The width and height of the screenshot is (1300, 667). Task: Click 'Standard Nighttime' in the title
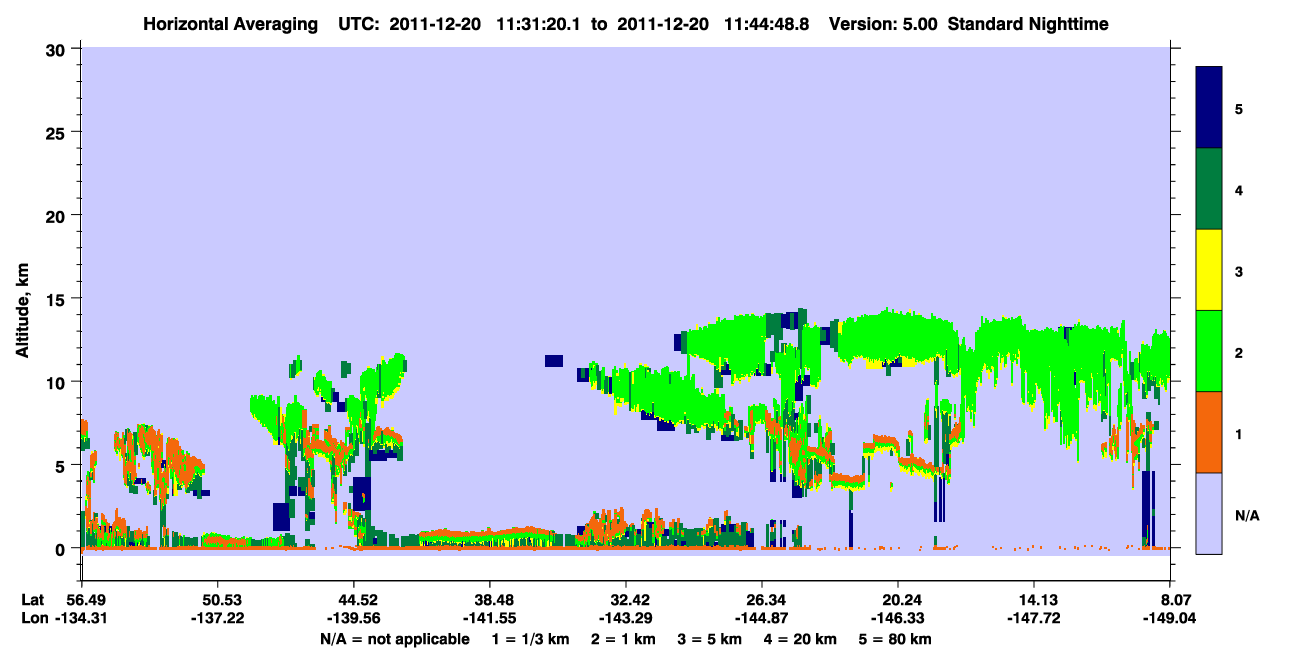1027,23
